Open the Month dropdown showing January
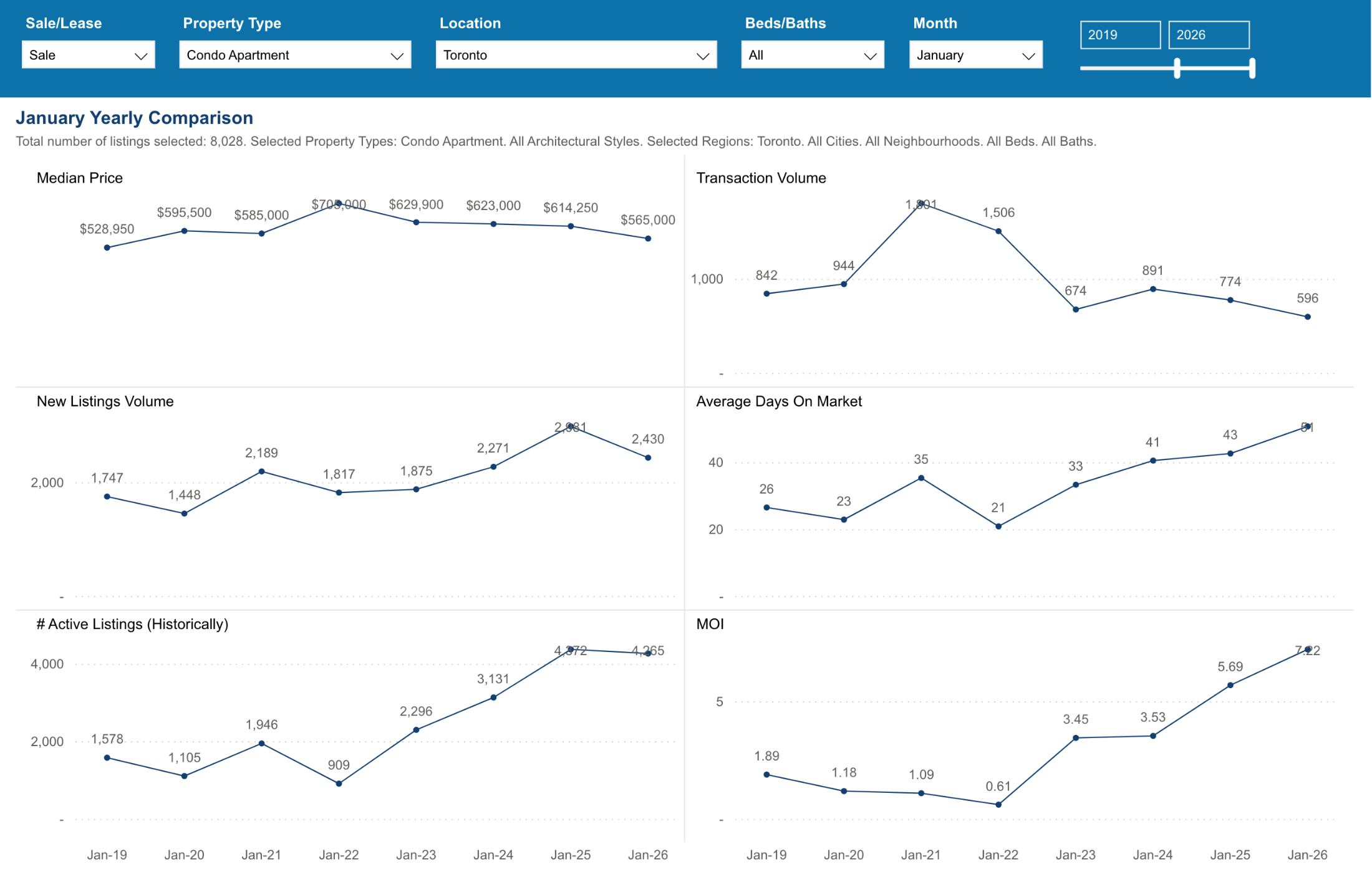This screenshot has width=1372, height=887. (975, 55)
